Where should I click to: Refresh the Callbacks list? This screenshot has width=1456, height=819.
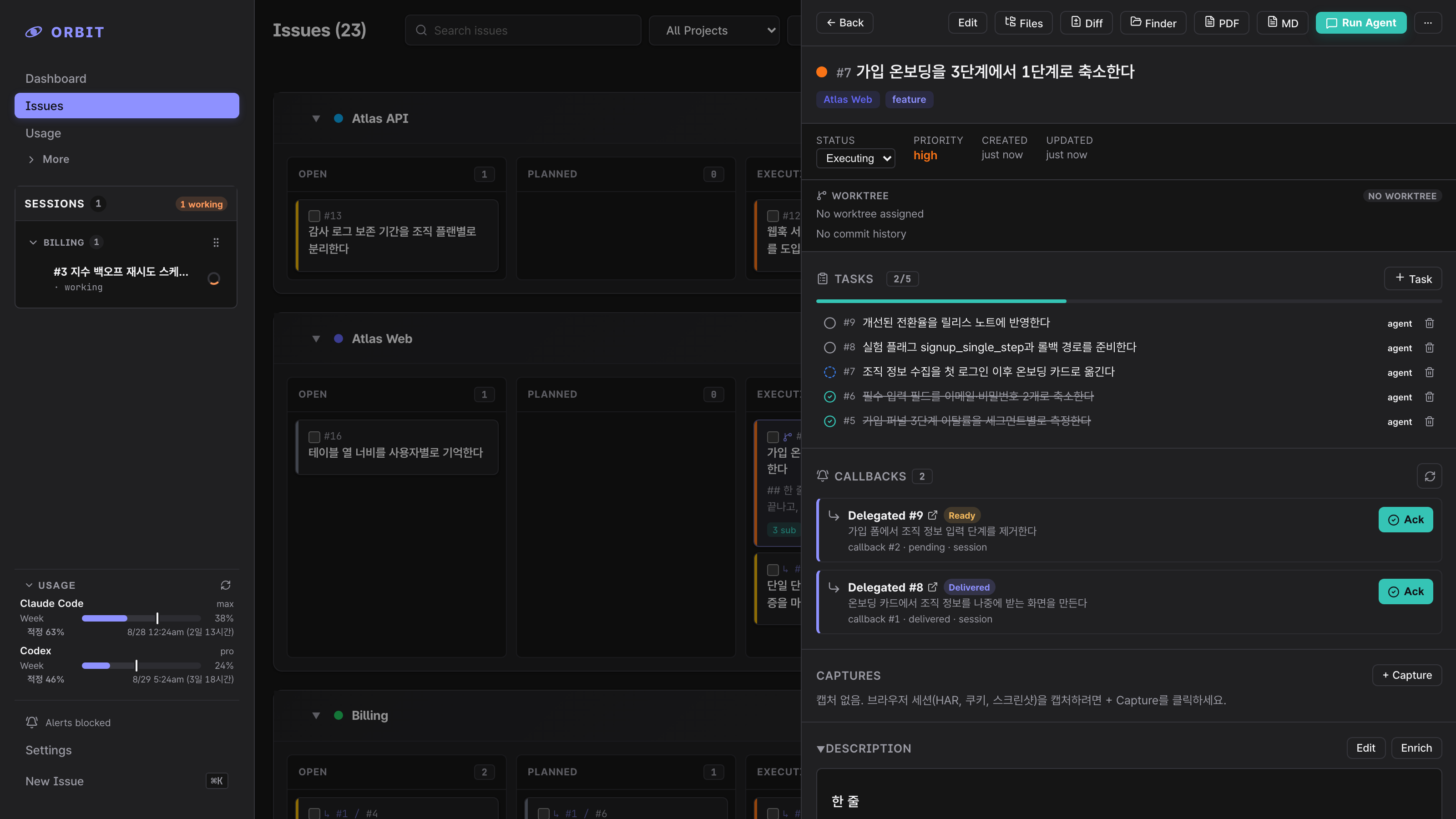point(1430,476)
